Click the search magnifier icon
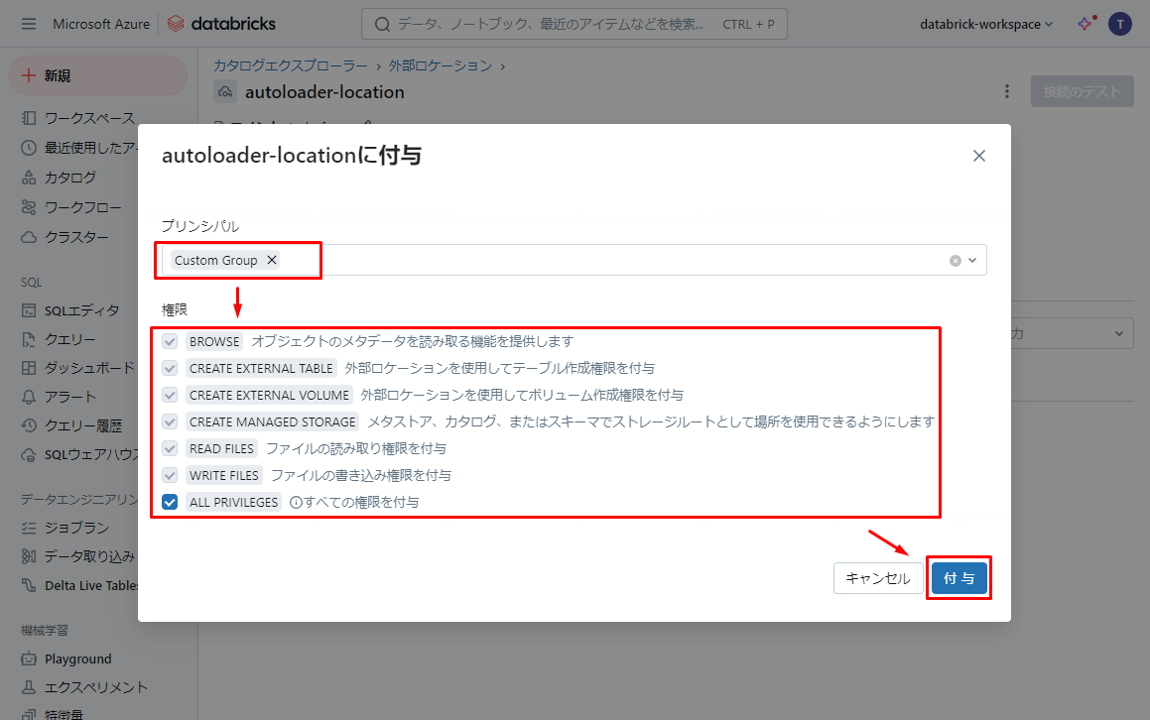The height and width of the screenshot is (720, 1150). (x=382, y=24)
